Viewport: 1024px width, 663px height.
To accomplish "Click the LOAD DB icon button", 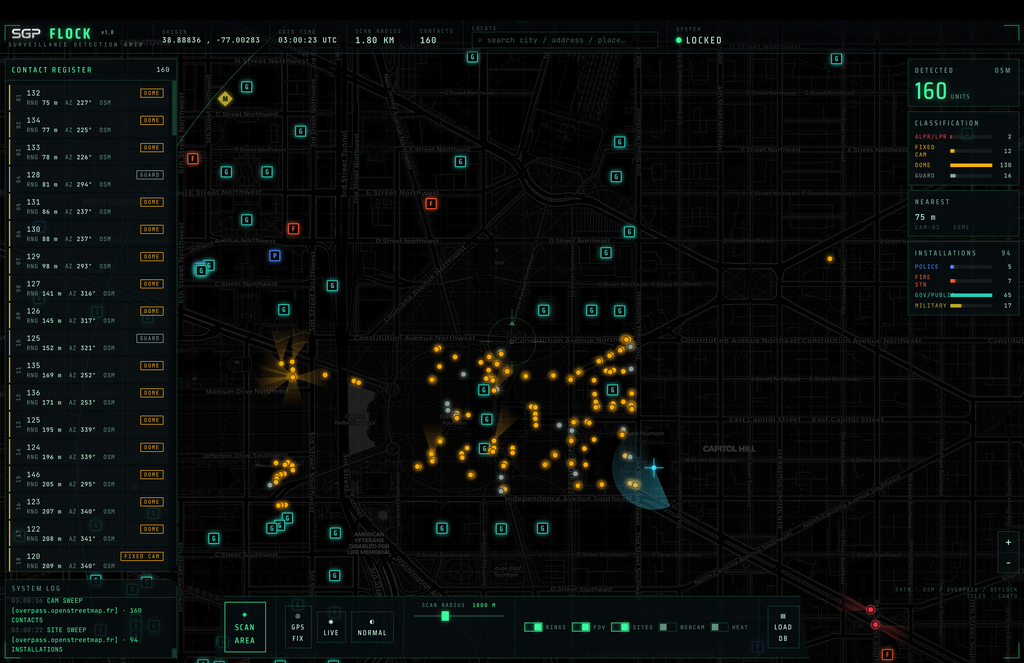I will click(x=782, y=627).
